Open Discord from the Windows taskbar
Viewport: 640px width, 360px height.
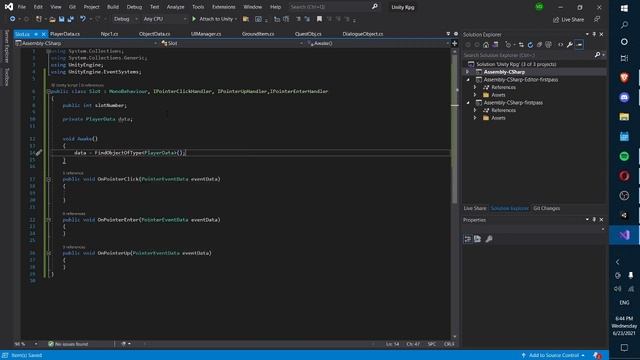(624, 97)
